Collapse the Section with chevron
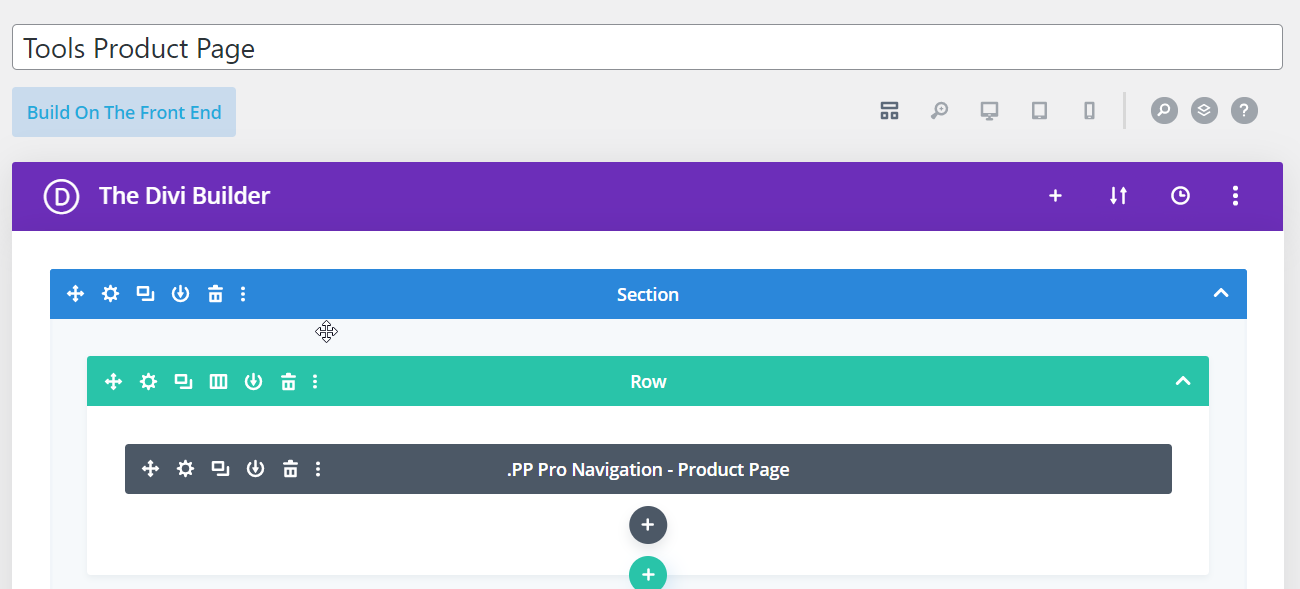1300x589 pixels. [1220, 294]
